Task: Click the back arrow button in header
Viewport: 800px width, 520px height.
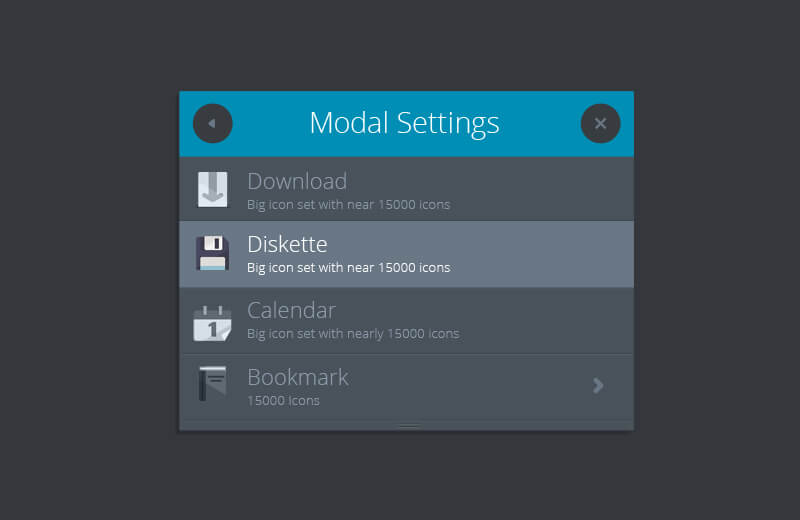Action: tap(212, 124)
